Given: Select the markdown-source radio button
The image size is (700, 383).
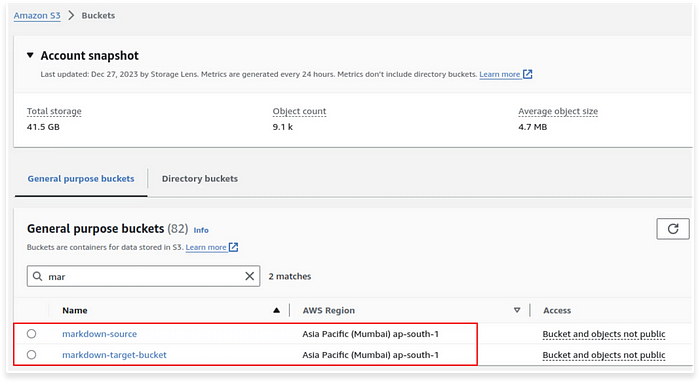Looking at the screenshot, I should pos(31,333).
